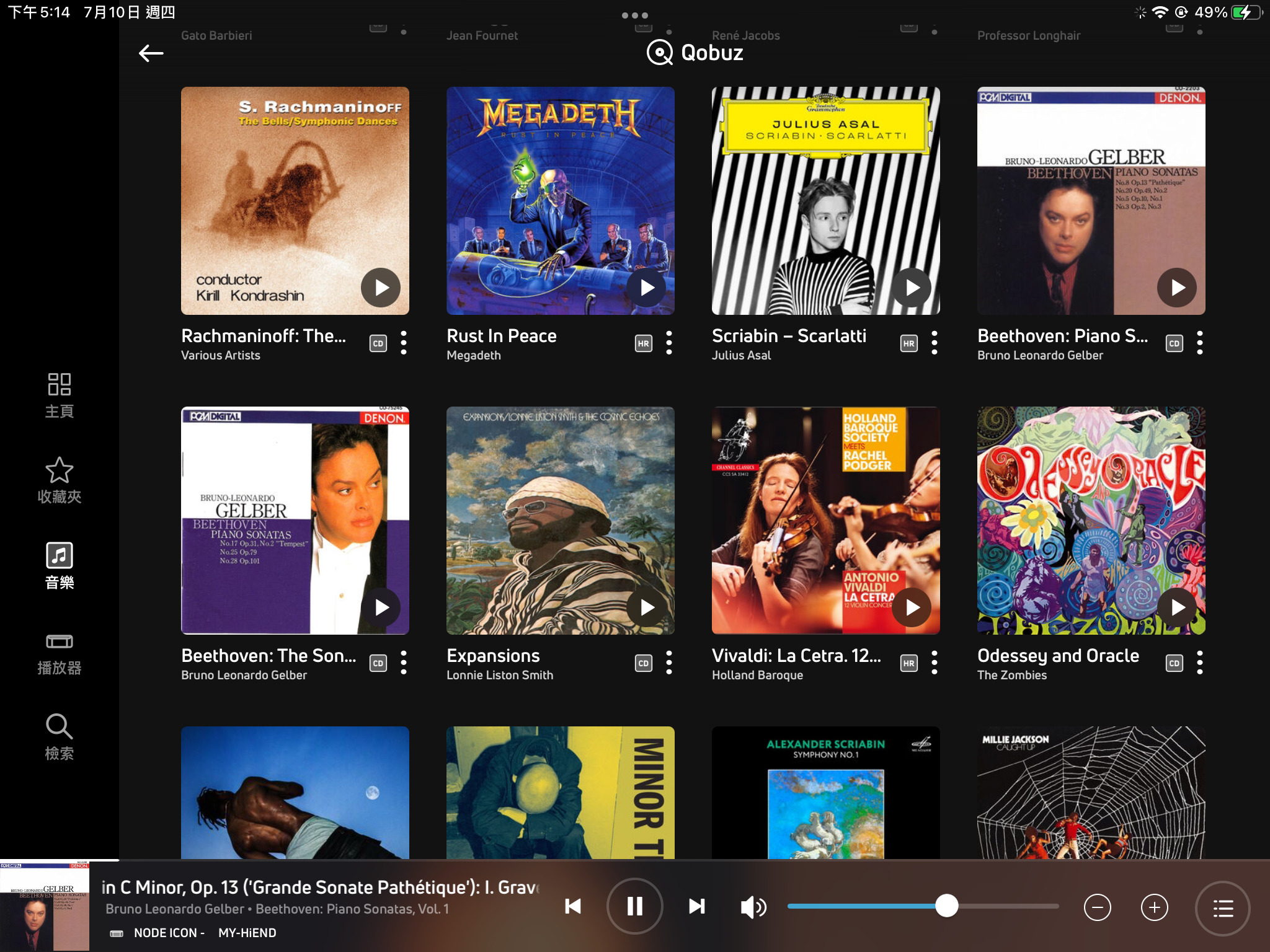This screenshot has height=952, width=1270.
Task: Open more options for Expansions
Action: [x=669, y=663]
